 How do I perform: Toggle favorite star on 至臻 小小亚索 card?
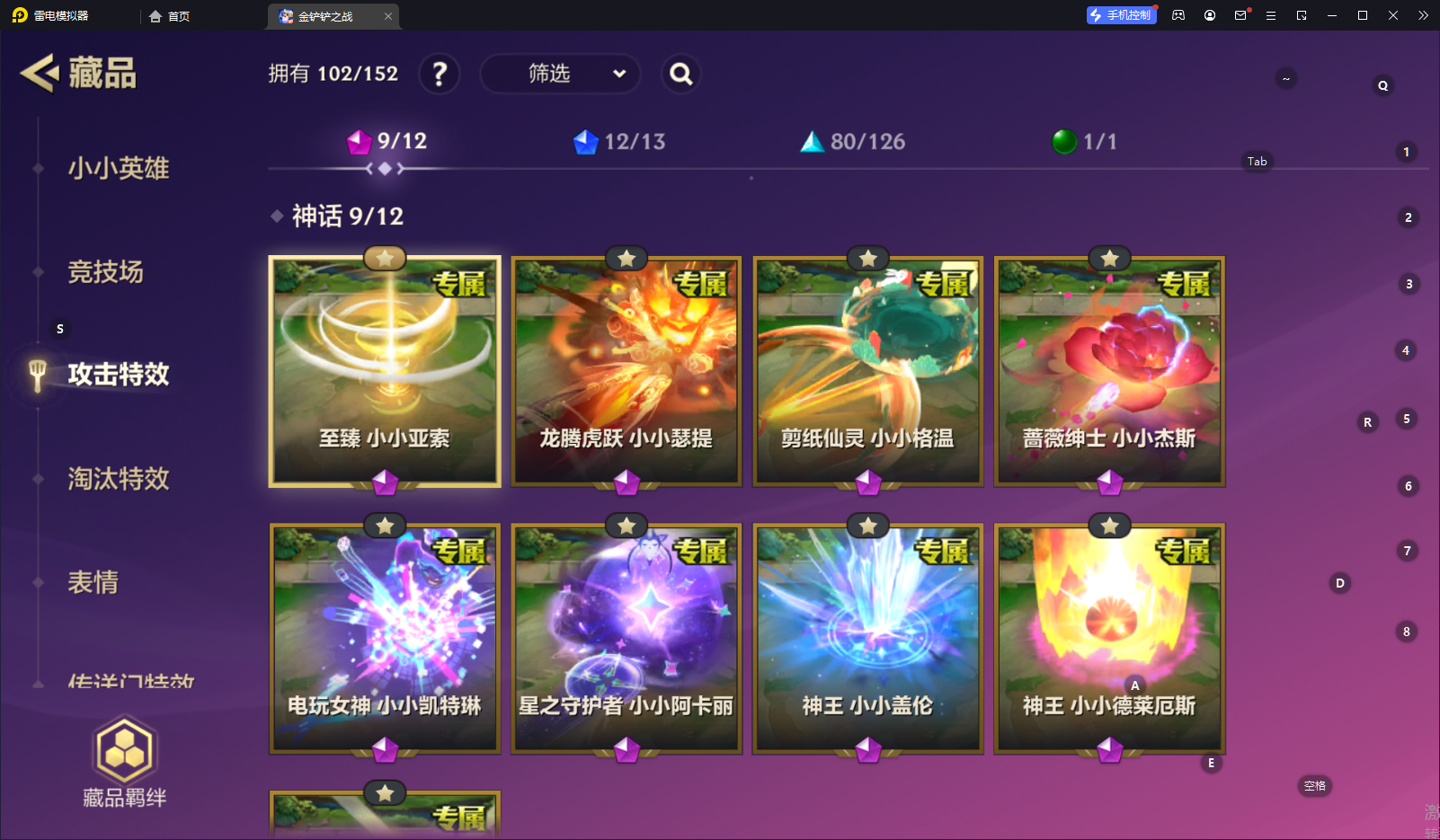coord(385,259)
